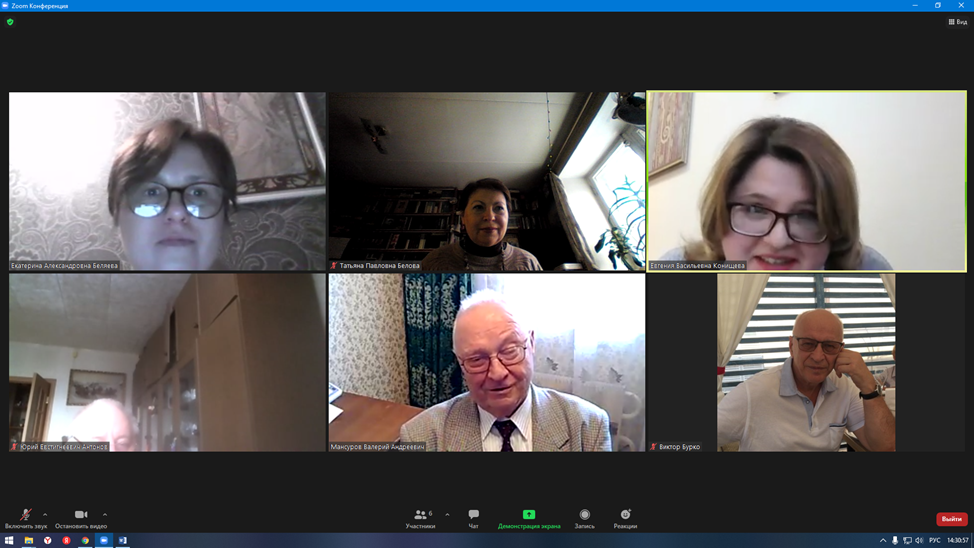
Task: Select Екатерина Александровна Беляева video tile
Action: [167, 181]
